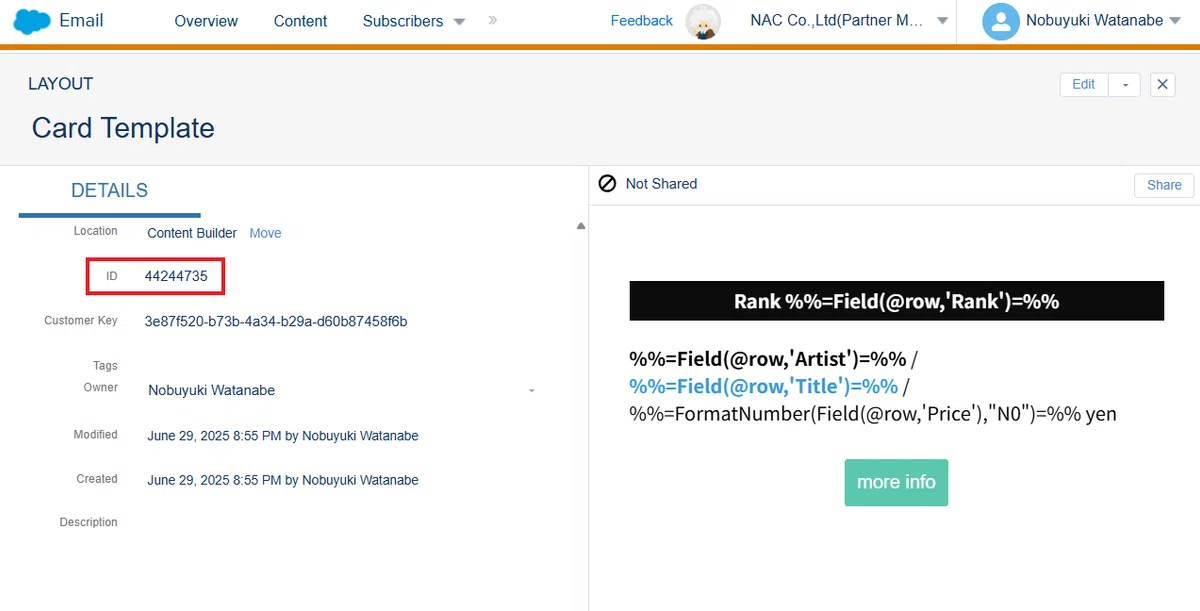The image size is (1200, 611).
Task: Open the Content tab
Action: coord(300,21)
